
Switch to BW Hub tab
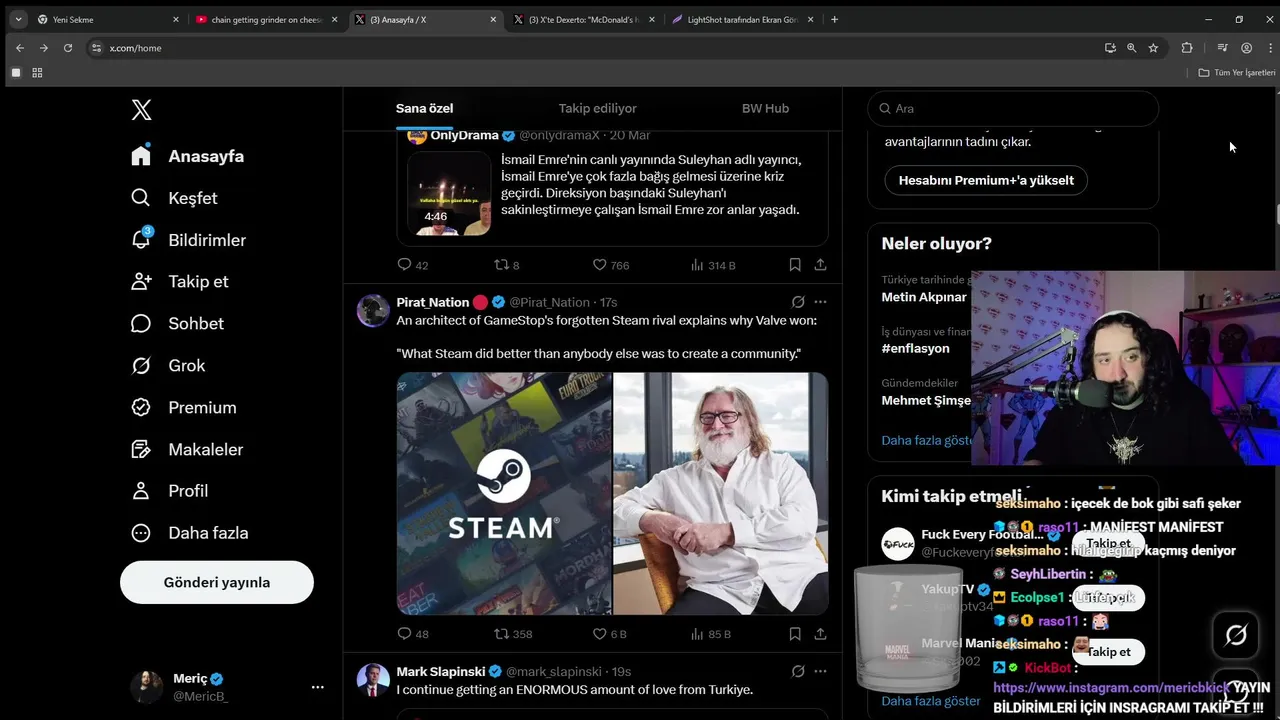[x=765, y=108]
